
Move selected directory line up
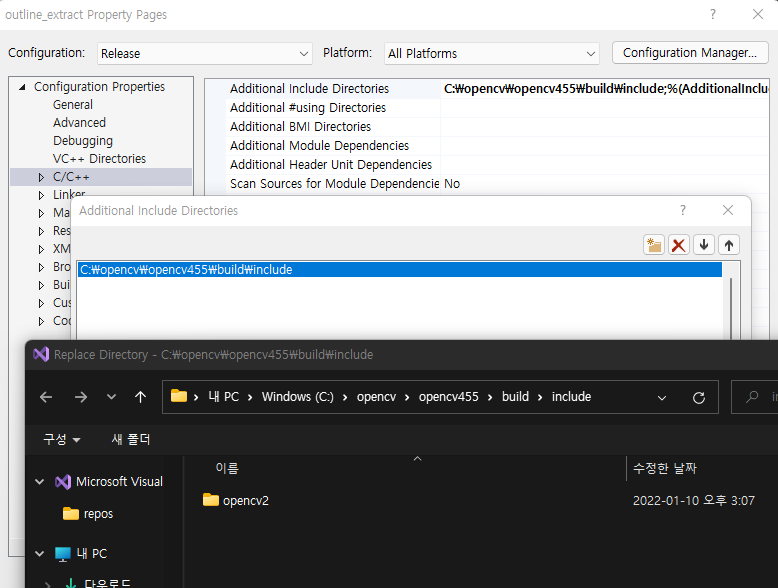(728, 245)
